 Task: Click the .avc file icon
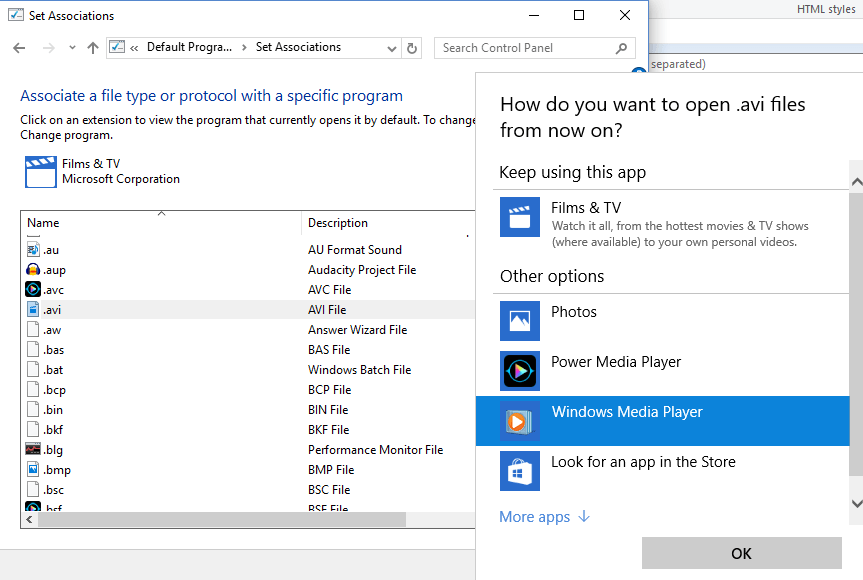(x=33, y=289)
